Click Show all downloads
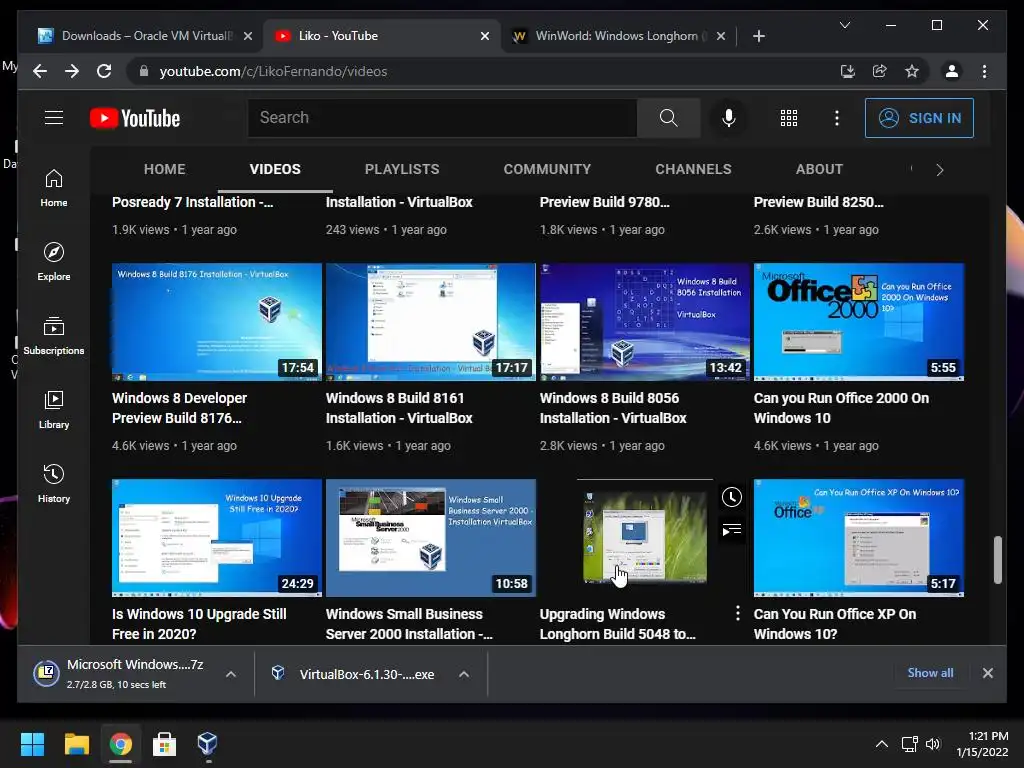The width and height of the screenshot is (1024, 768). coord(930,673)
